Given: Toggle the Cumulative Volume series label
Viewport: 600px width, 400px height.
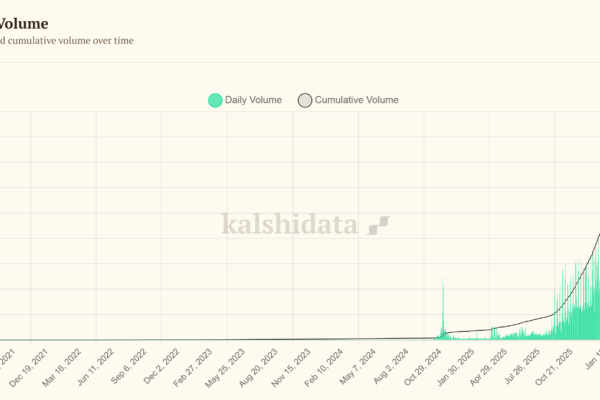Looking at the screenshot, I should click(x=356, y=100).
